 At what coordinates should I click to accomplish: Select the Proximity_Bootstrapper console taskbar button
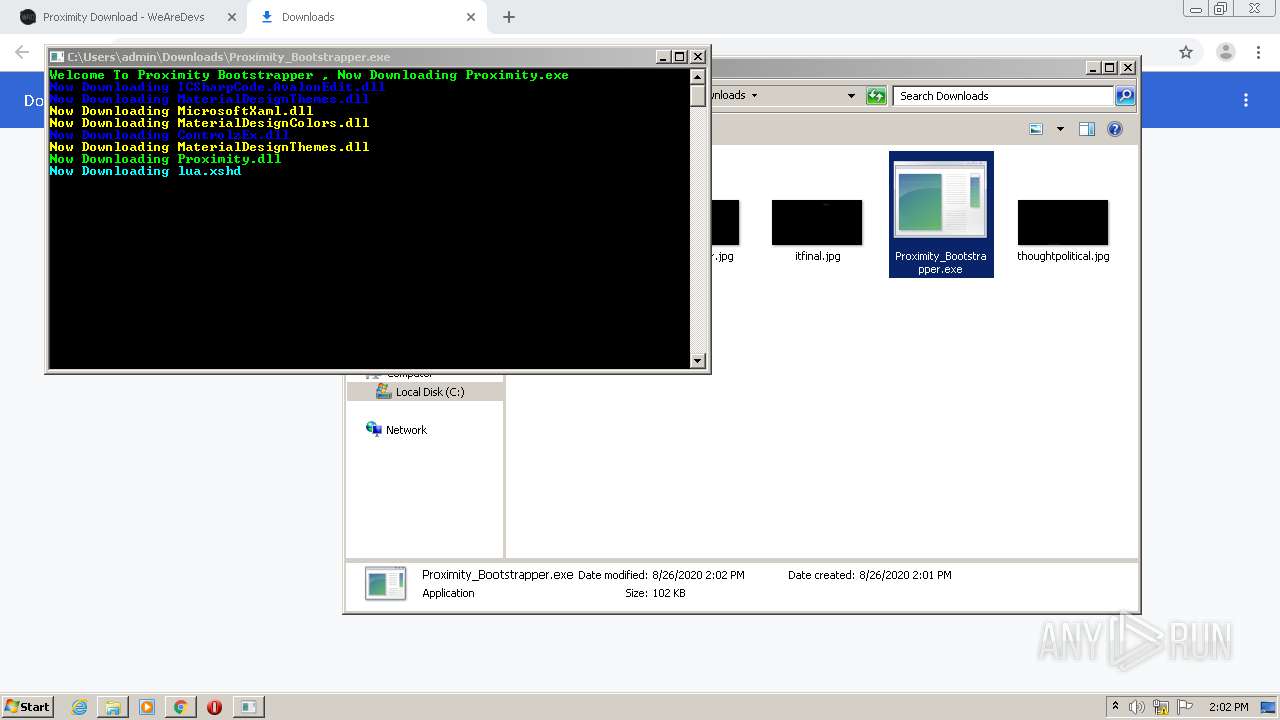248,707
